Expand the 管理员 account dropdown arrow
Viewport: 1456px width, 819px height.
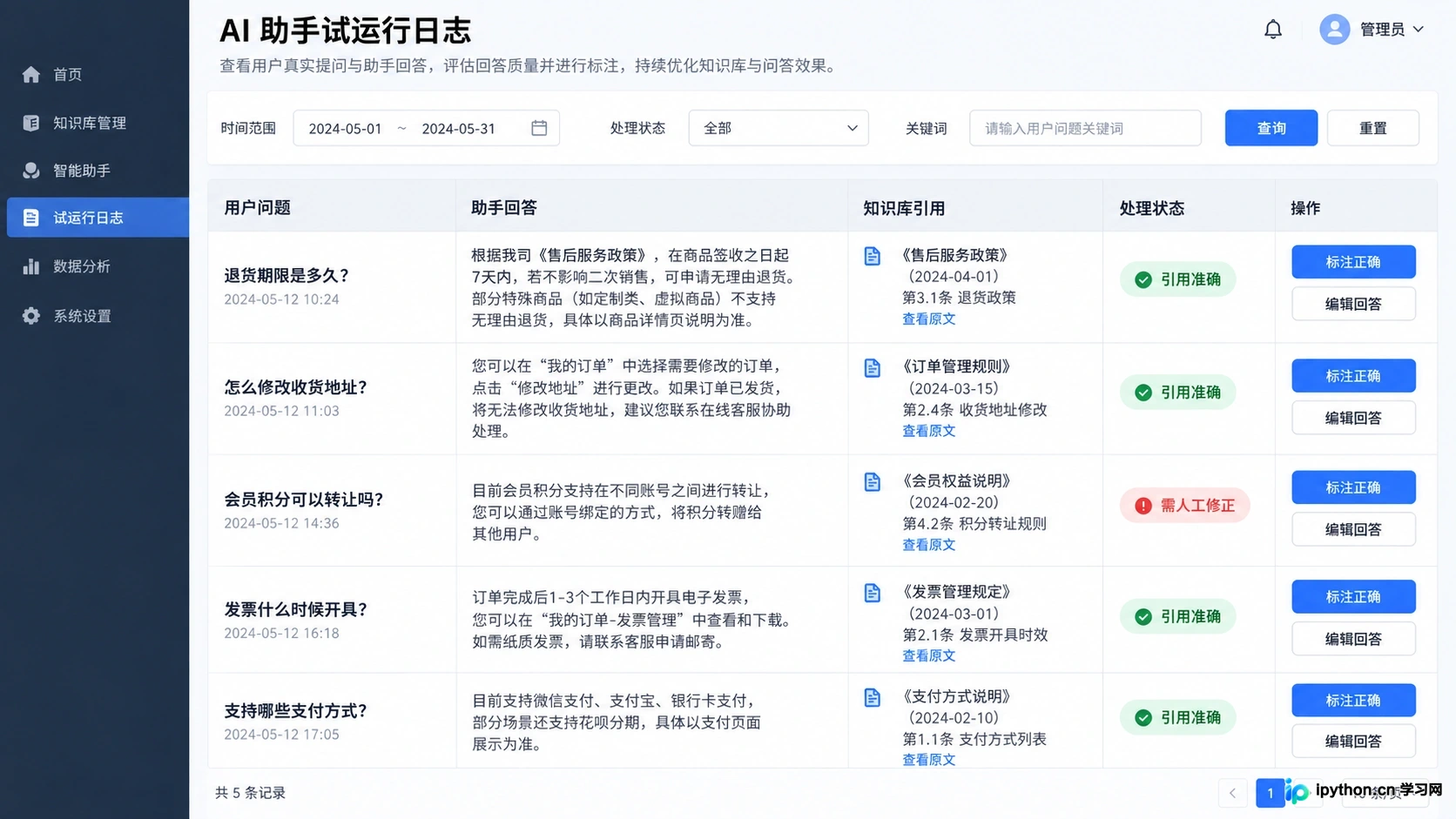pos(1418,30)
